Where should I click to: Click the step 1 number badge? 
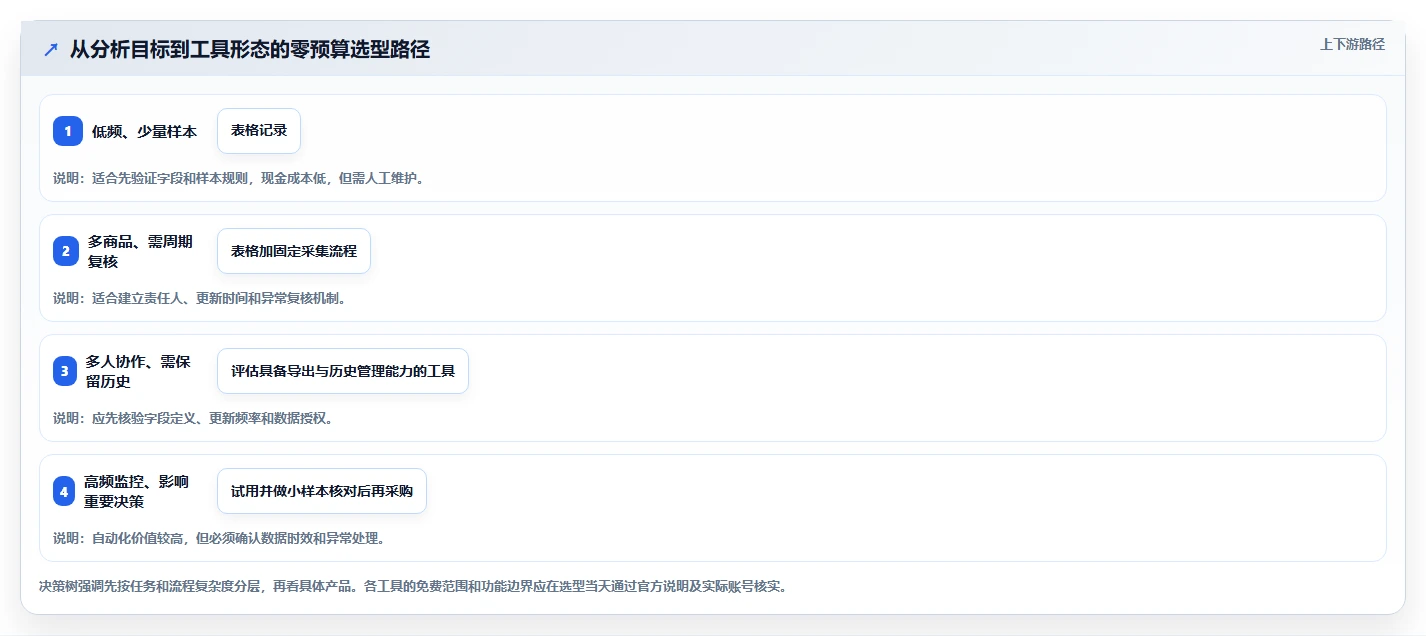tap(68, 131)
